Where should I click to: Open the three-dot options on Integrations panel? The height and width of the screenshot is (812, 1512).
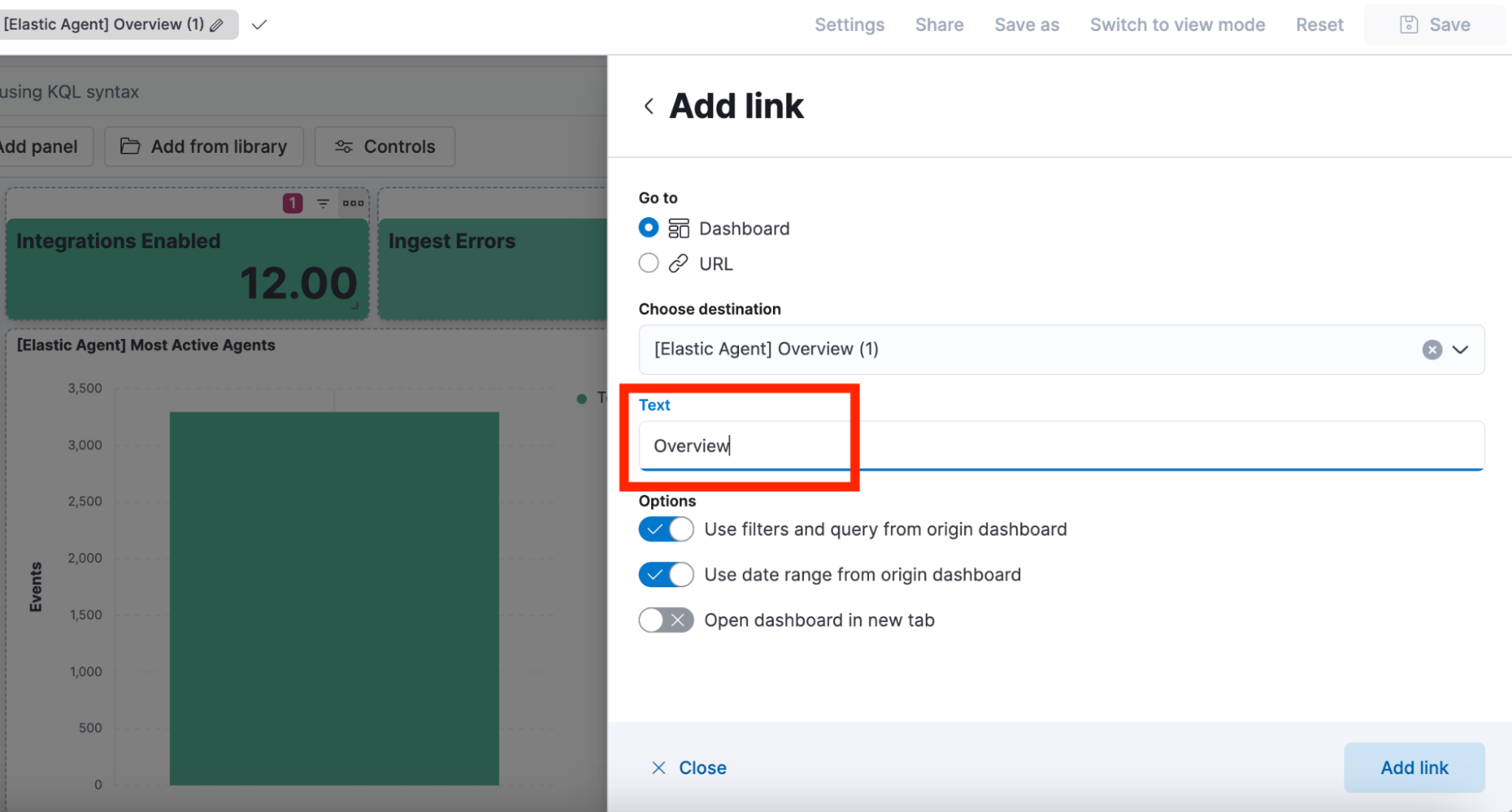point(352,203)
